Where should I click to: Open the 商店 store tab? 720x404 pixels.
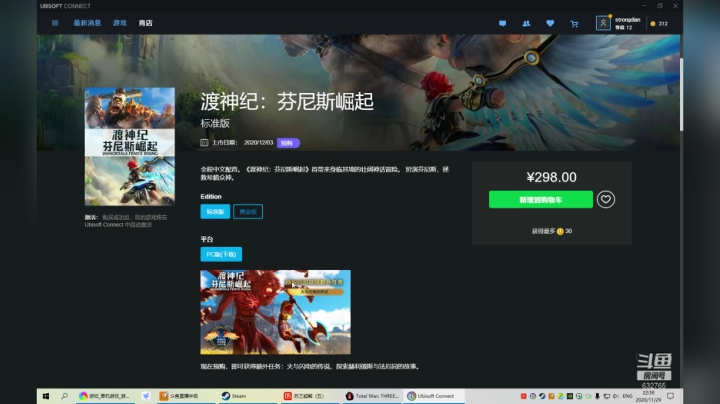tap(146, 23)
